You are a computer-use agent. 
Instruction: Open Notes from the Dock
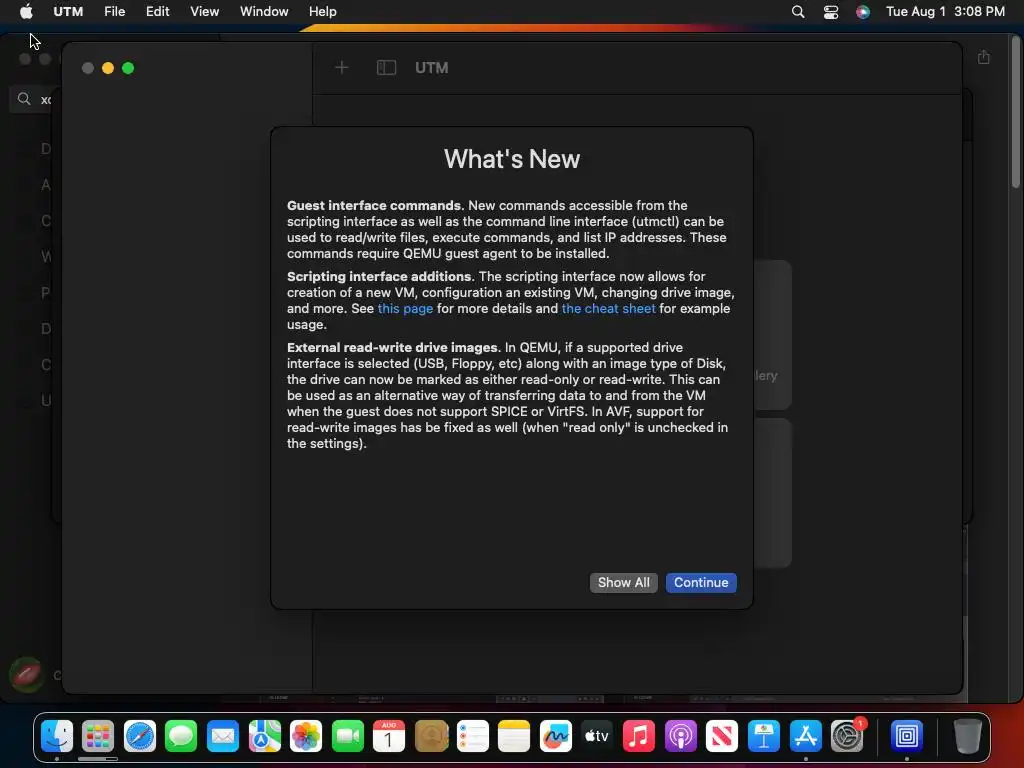point(514,736)
